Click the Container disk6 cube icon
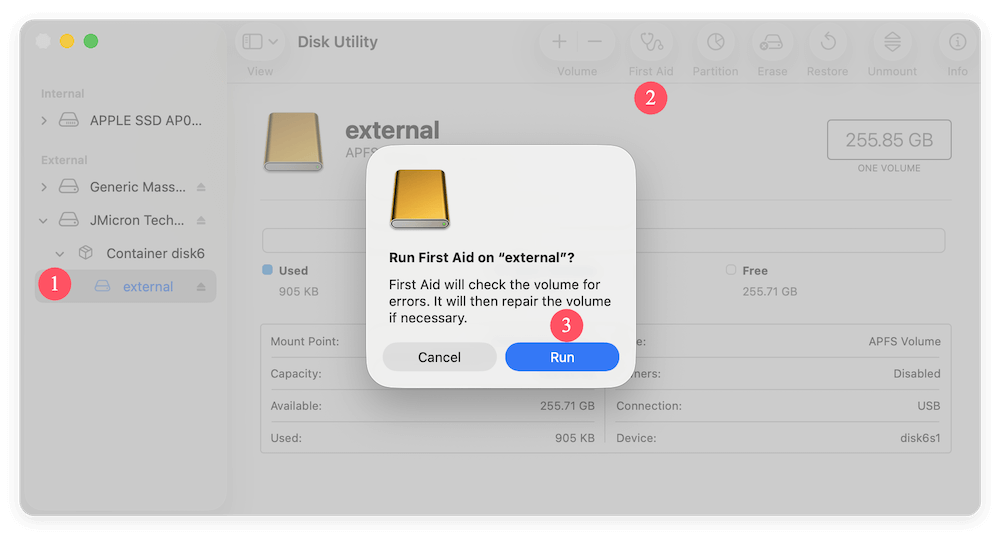The height and width of the screenshot is (535, 1000). (x=85, y=253)
